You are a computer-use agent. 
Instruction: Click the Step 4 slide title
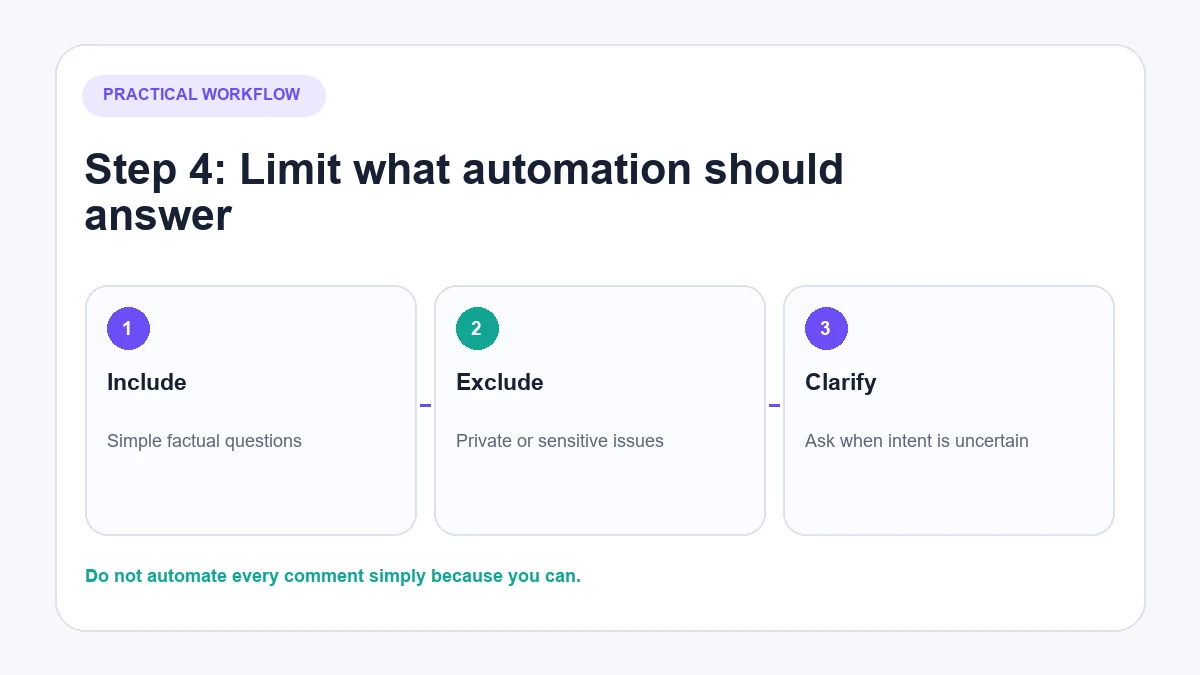[x=464, y=192]
